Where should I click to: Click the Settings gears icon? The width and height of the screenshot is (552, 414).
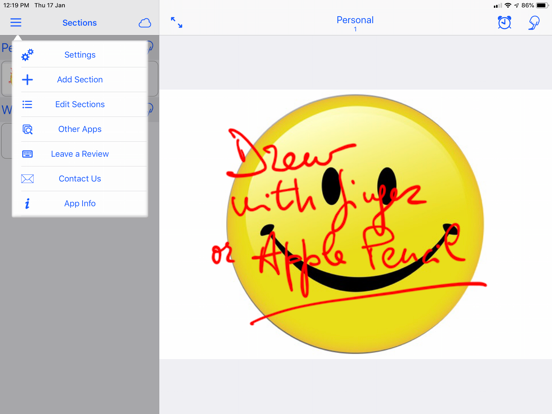(x=27, y=55)
